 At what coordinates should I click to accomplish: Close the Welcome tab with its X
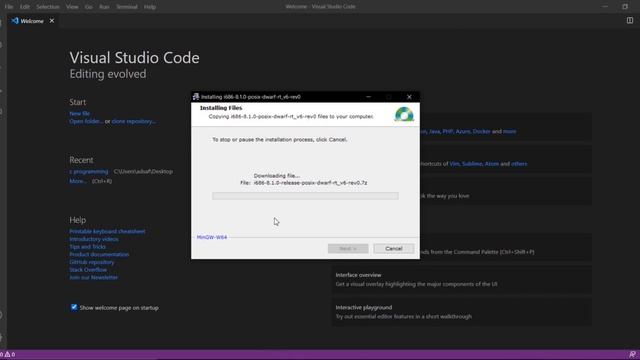pyautogui.click(x=52, y=21)
